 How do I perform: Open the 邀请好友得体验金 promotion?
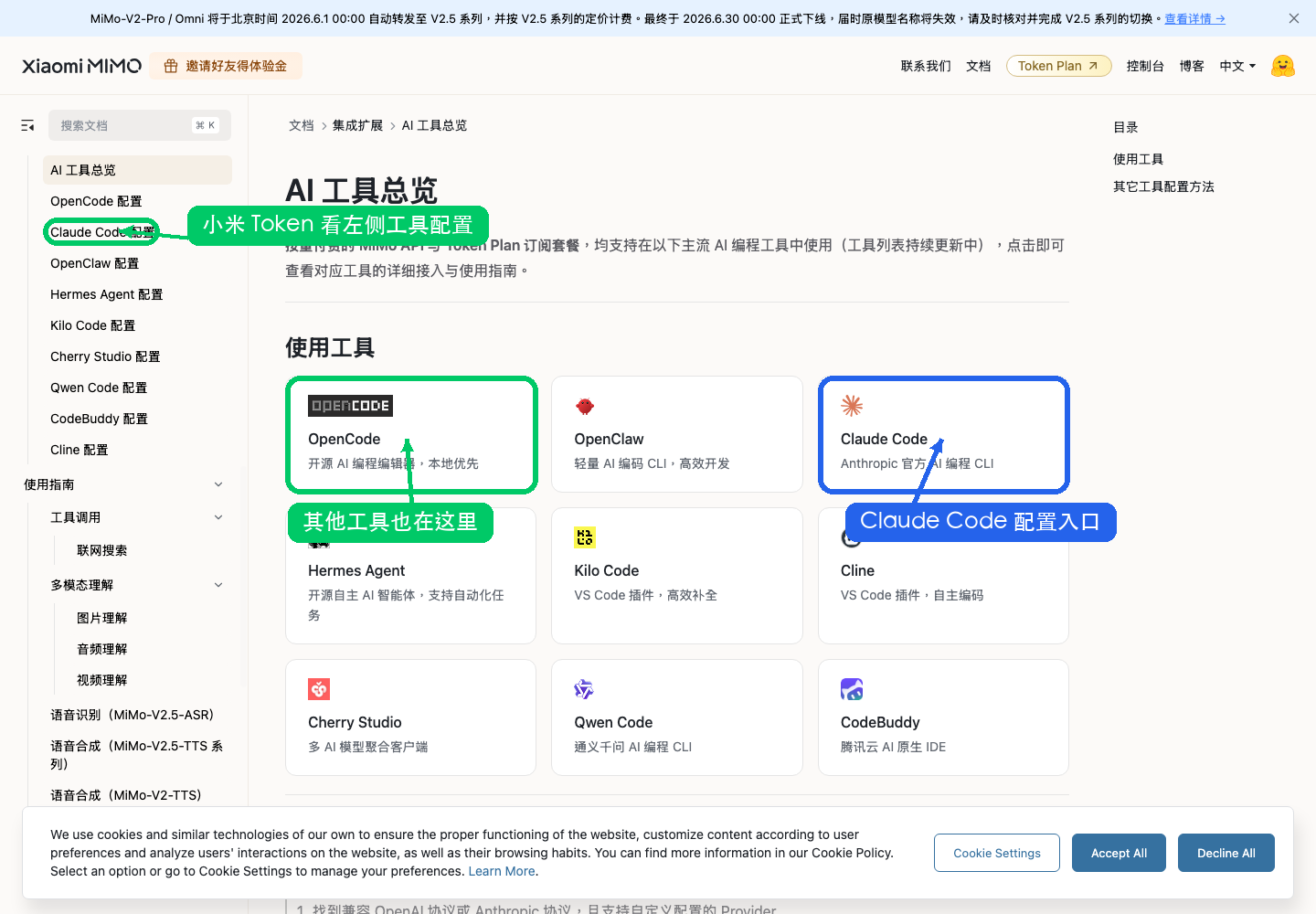(226, 66)
